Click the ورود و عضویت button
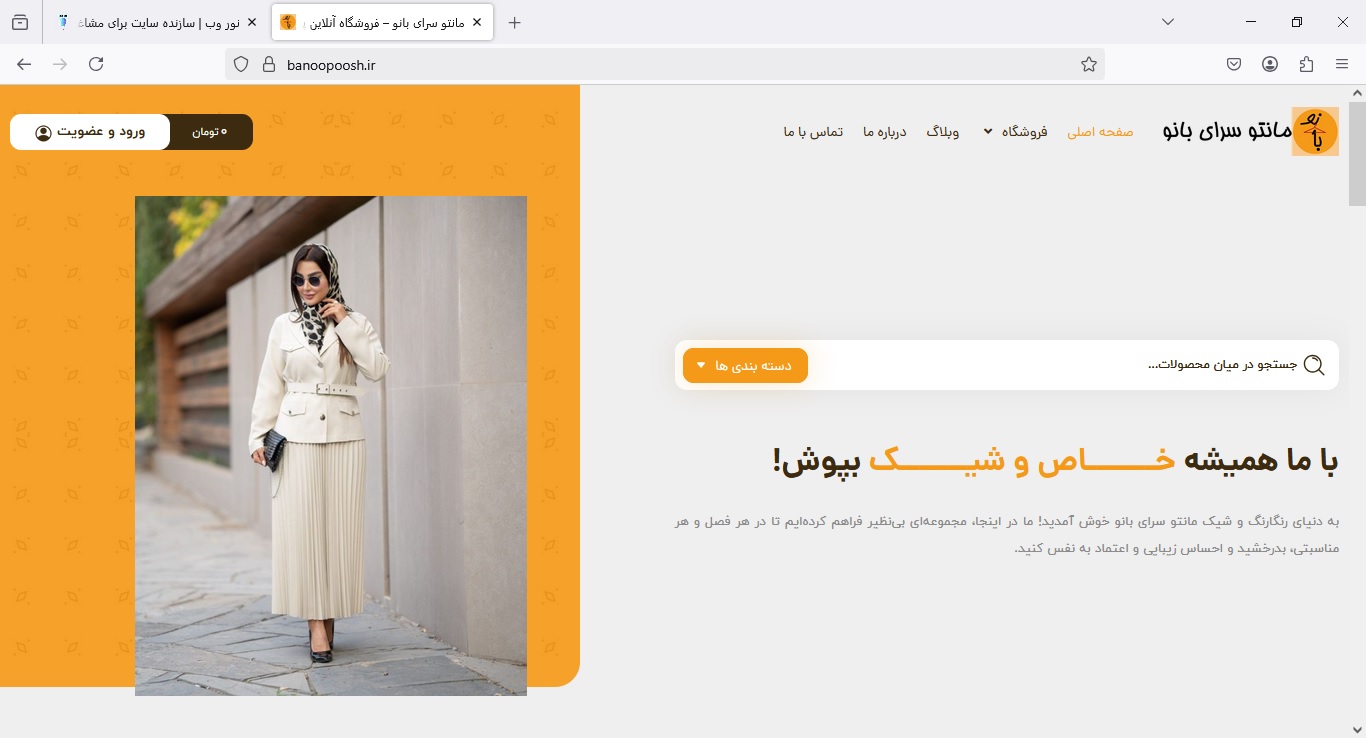1366x738 pixels. pyautogui.click(x=91, y=131)
